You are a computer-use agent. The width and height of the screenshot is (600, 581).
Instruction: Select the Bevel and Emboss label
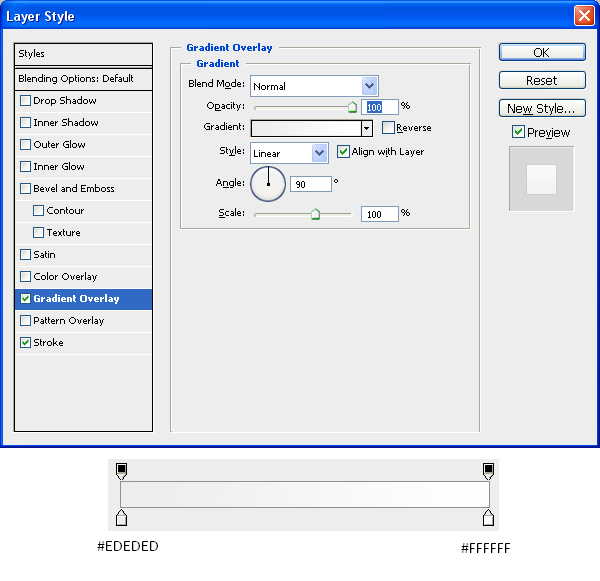click(x=74, y=189)
